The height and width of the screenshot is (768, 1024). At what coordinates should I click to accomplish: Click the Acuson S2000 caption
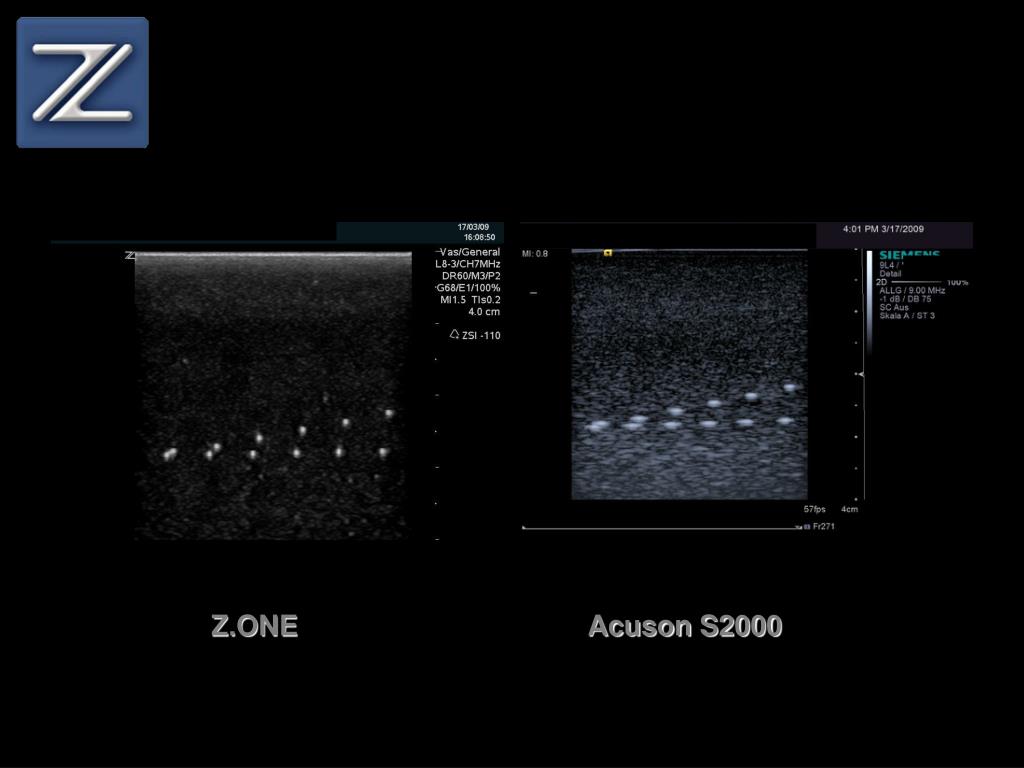point(686,626)
